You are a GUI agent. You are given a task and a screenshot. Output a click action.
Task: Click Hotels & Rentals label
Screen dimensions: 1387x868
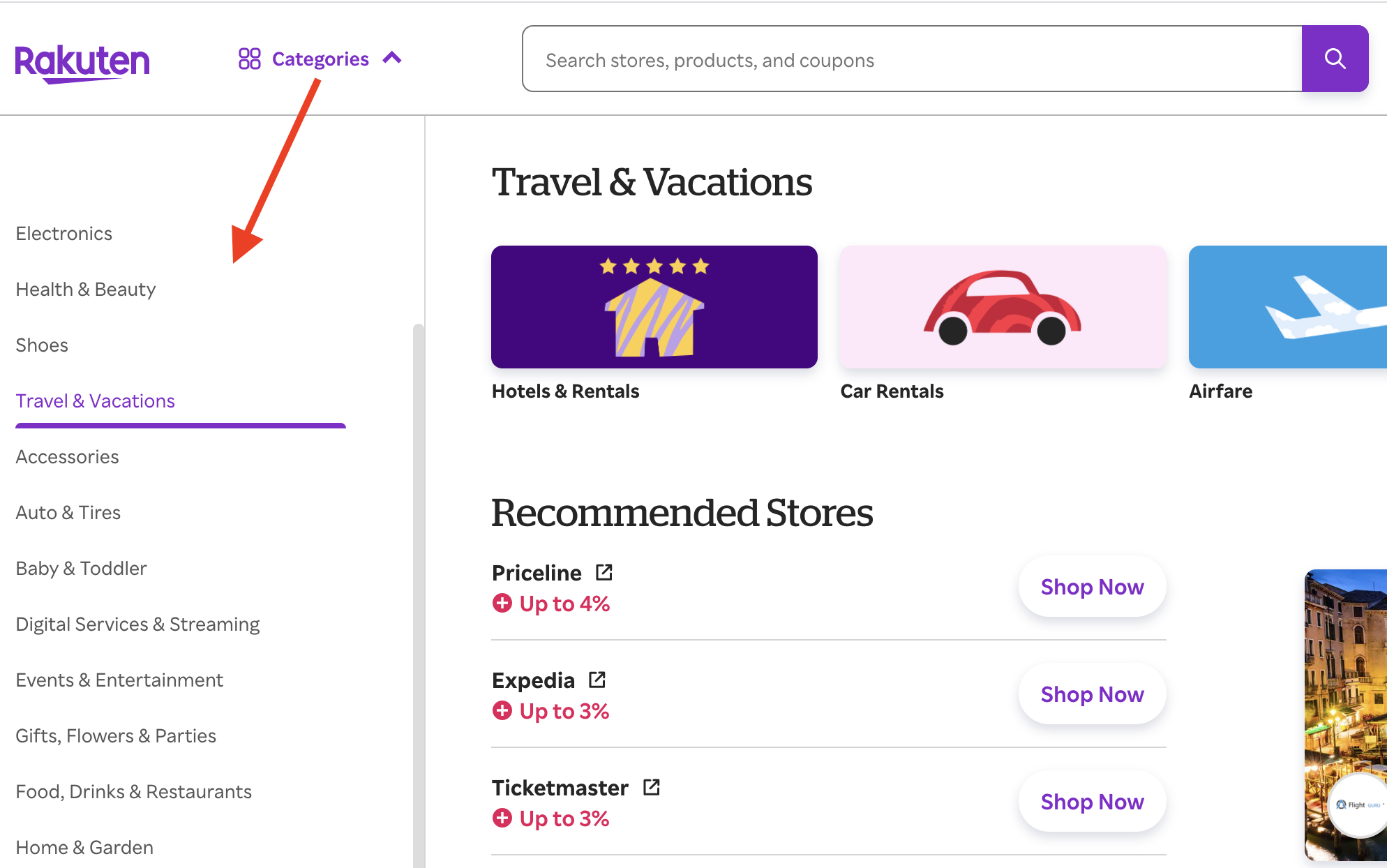click(566, 391)
